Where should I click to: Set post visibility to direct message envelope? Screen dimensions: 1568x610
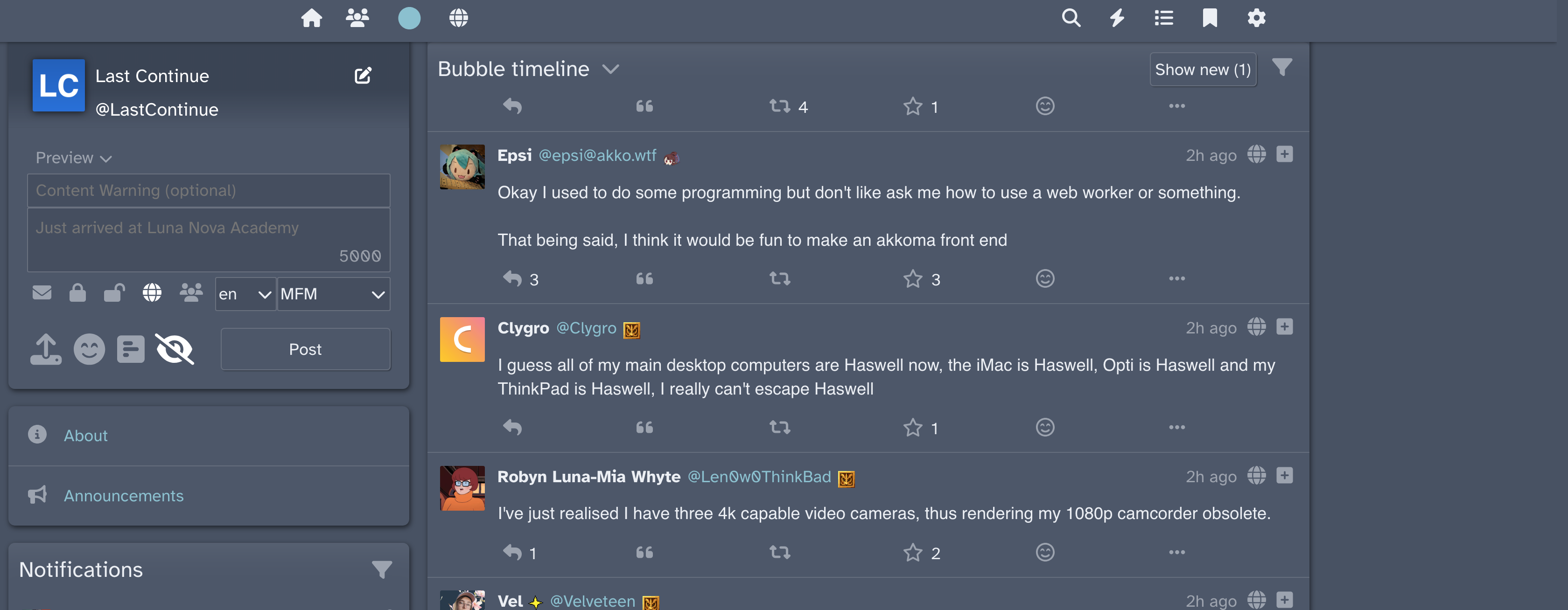(42, 293)
